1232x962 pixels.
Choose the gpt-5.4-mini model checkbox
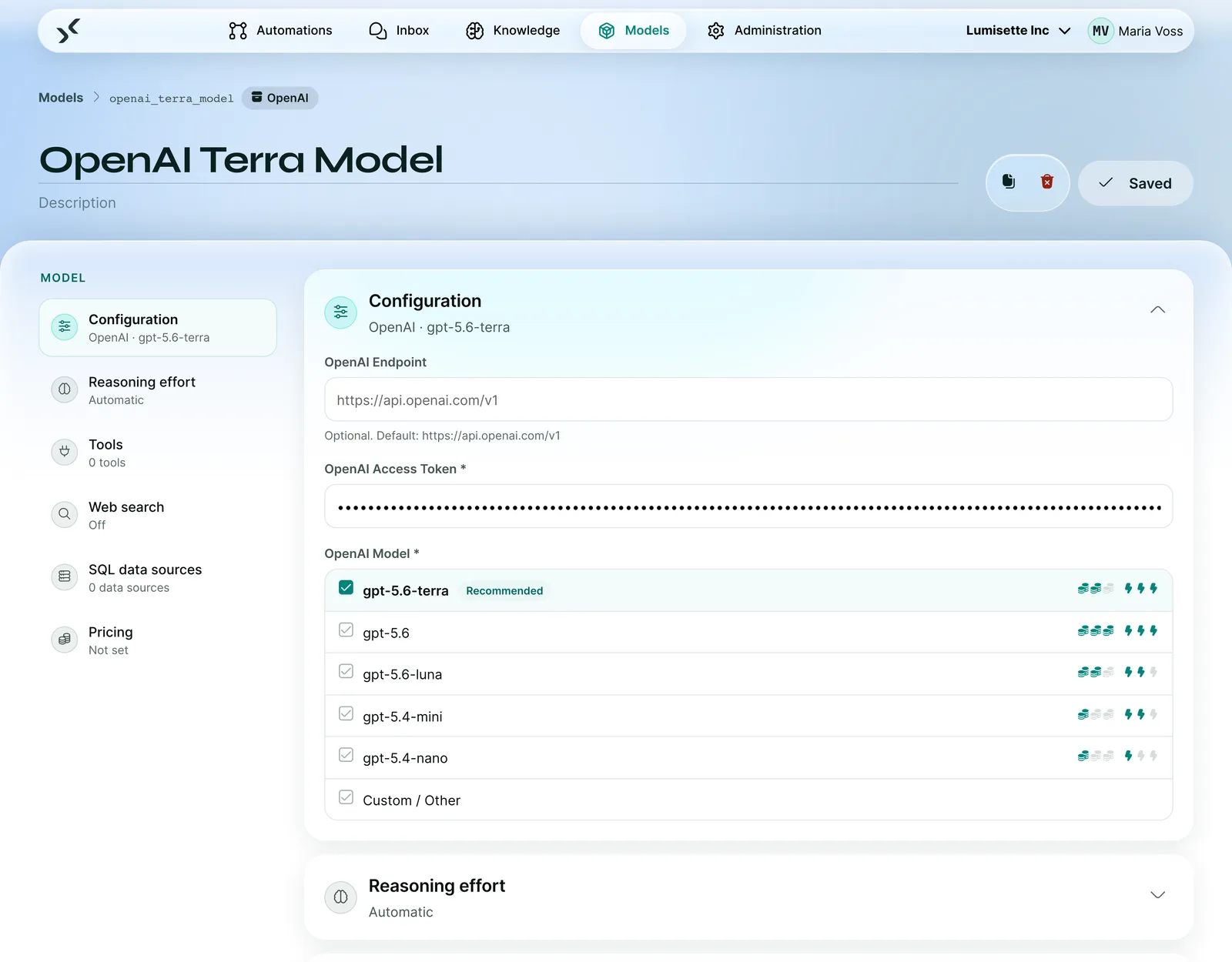click(x=346, y=714)
